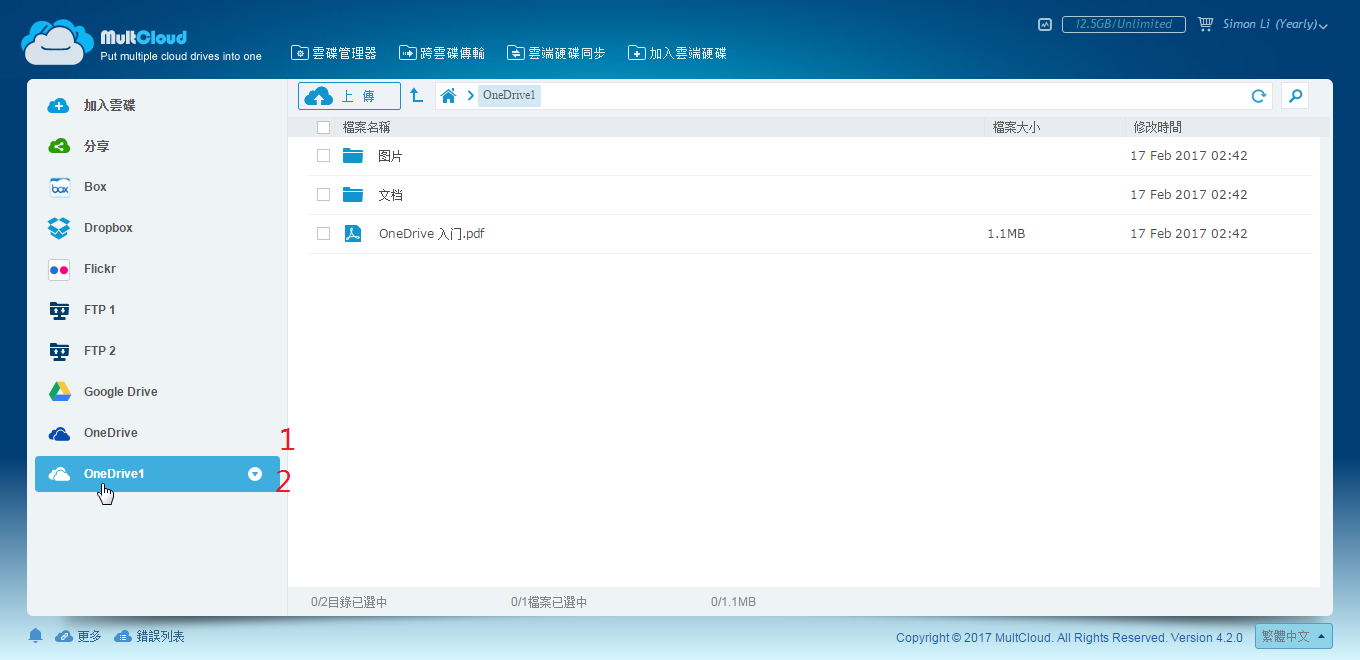Open the 图片 folder name
The image size is (1360, 660).
click(391, 156)
